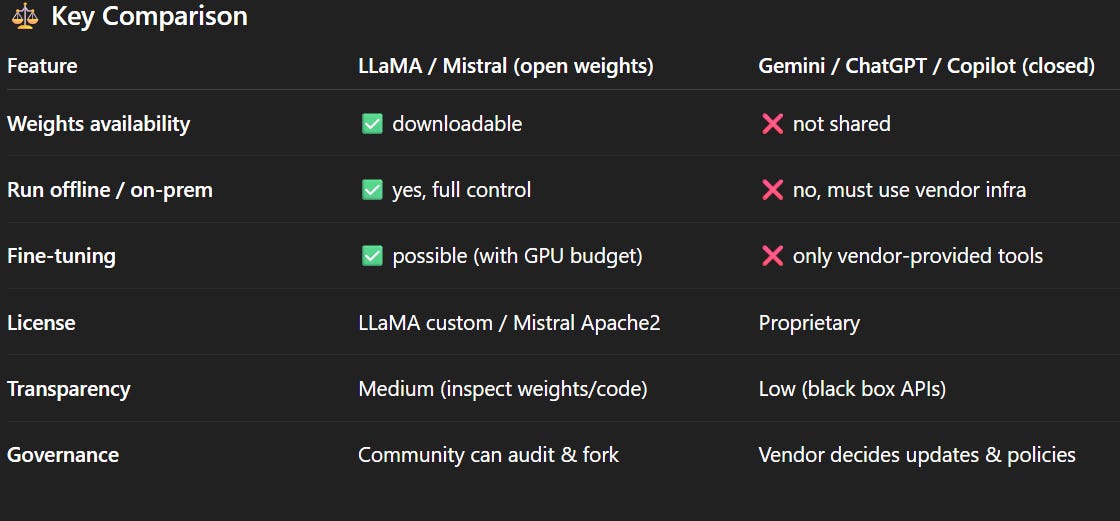Screen dimensions: 1120x521
Task: Click the License row label
Action: point(41,323)
